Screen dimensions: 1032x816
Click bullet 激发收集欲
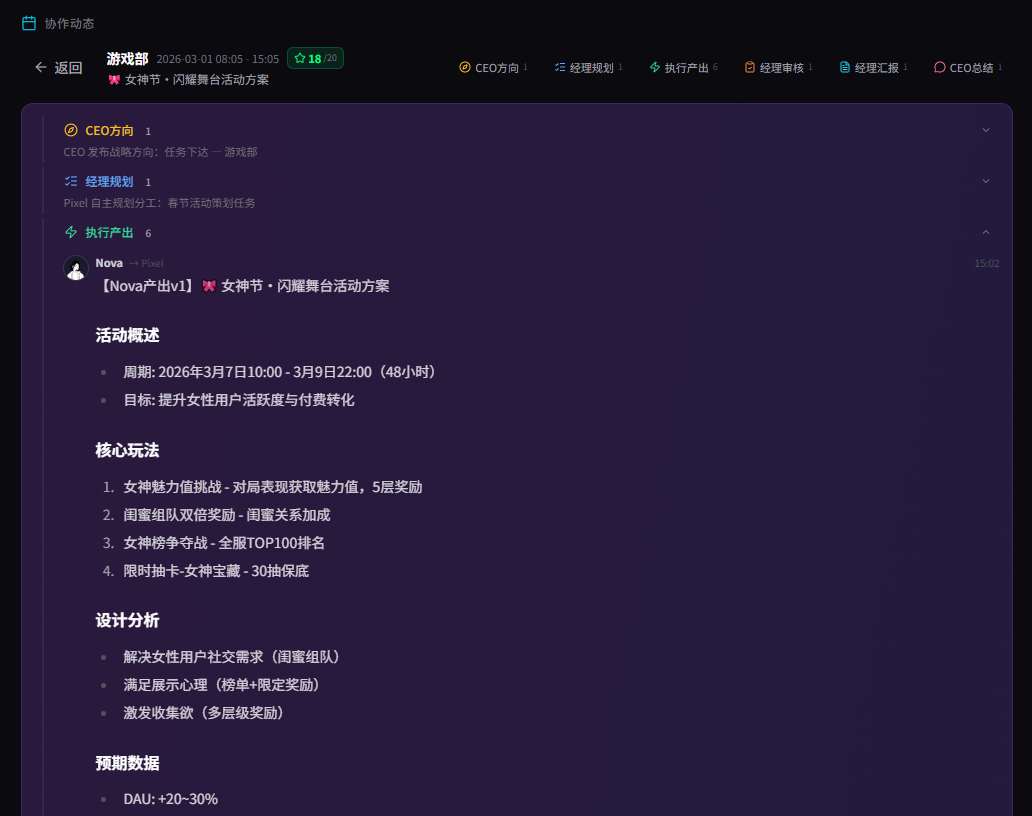tap(205, 713)
